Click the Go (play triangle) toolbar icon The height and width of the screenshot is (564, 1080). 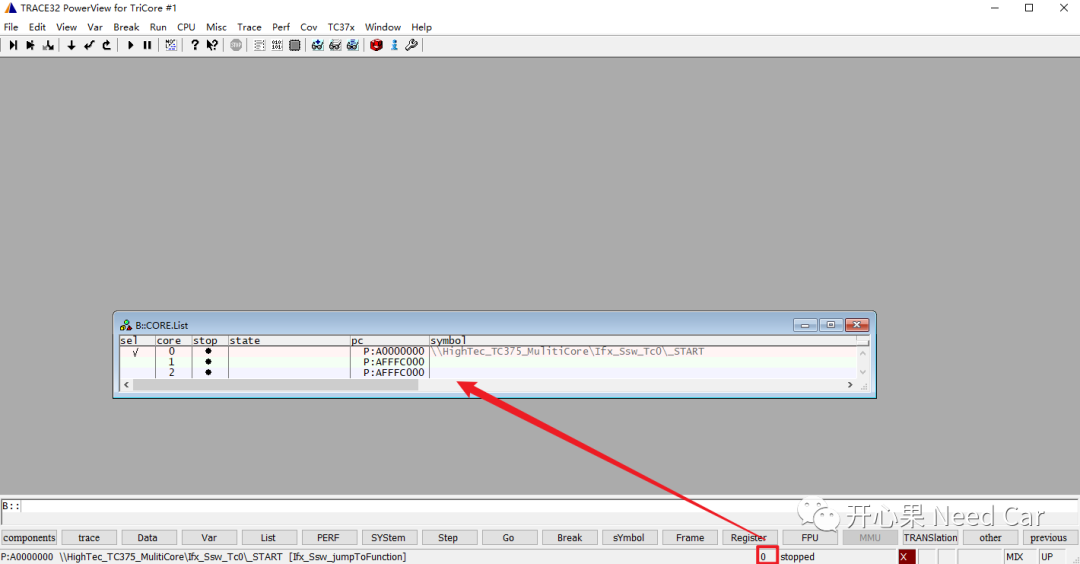click(x=130, y=45)
